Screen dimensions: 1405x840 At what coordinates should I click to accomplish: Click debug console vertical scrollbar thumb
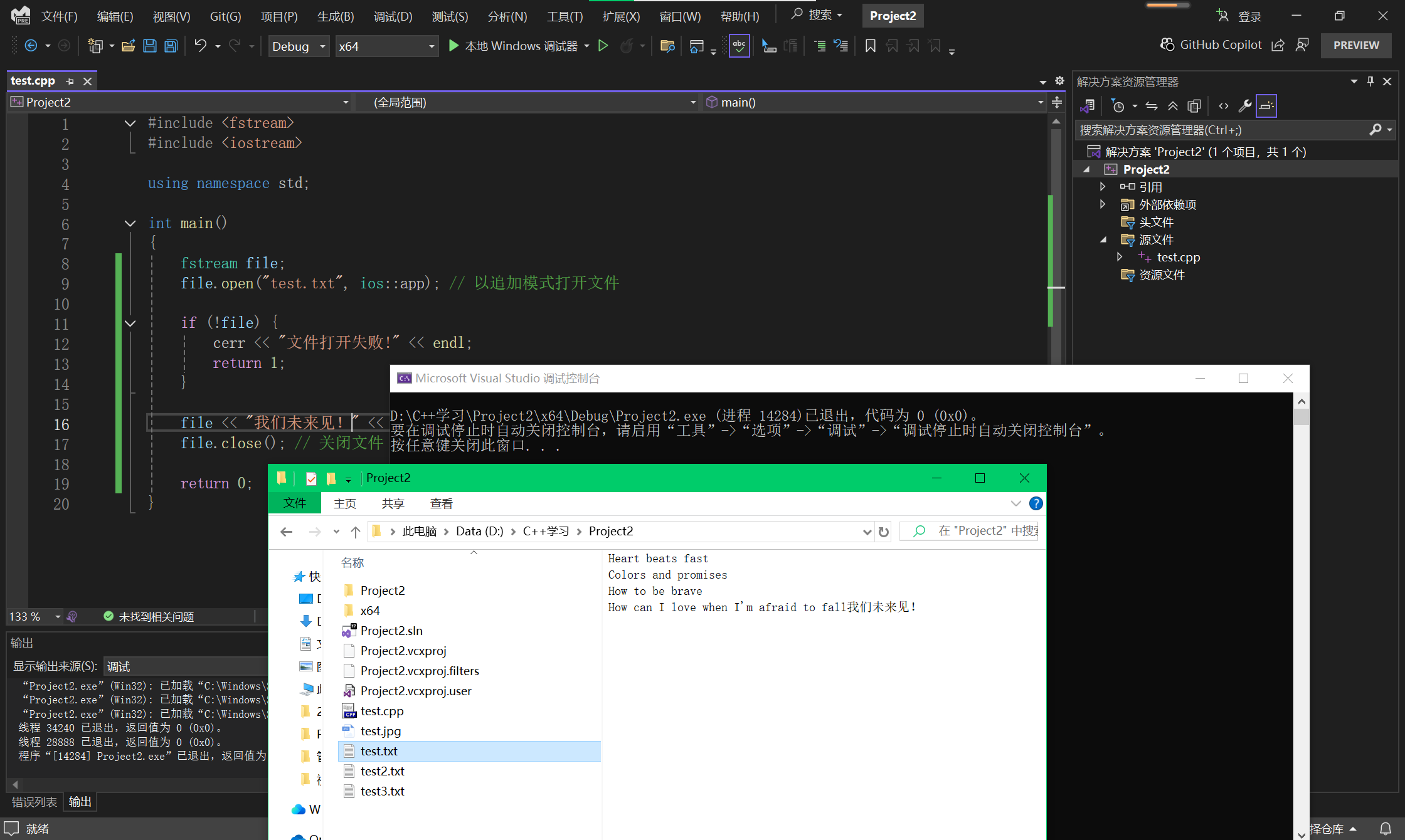(x=1302, y=417)
